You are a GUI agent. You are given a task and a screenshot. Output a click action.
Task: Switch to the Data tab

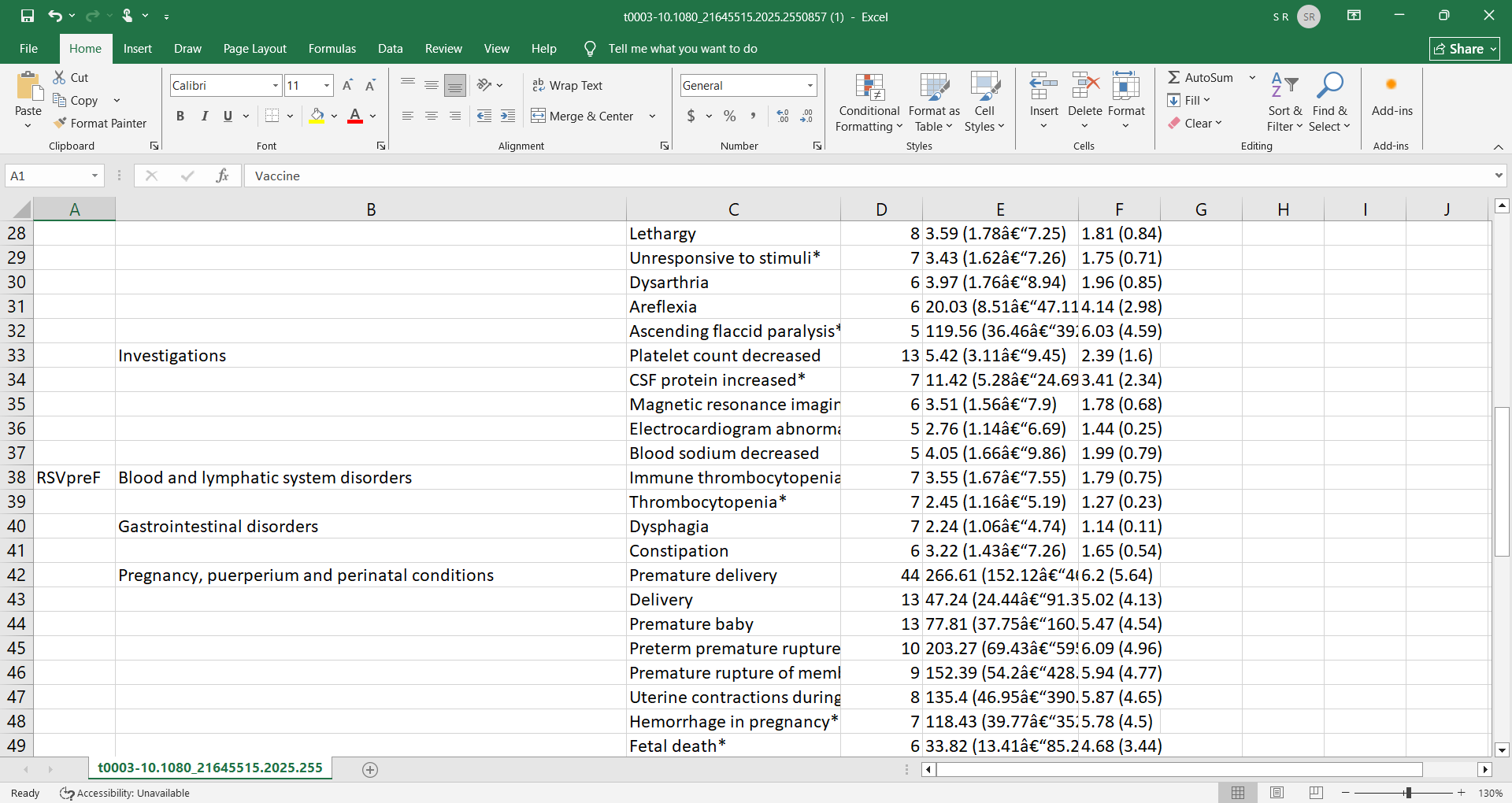click(390, 49)
